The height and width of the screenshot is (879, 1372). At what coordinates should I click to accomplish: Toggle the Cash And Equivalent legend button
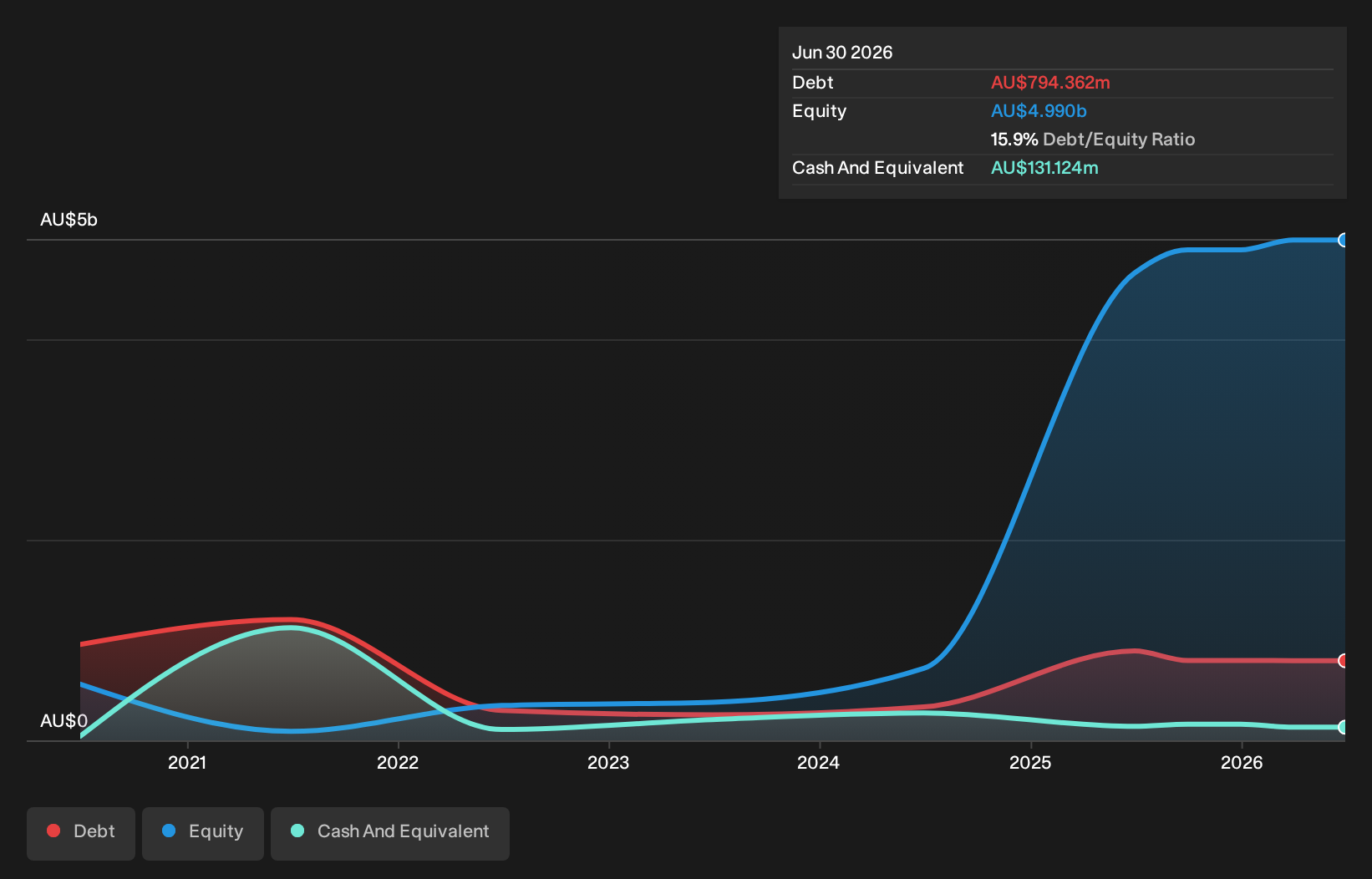tap(390, 833)
